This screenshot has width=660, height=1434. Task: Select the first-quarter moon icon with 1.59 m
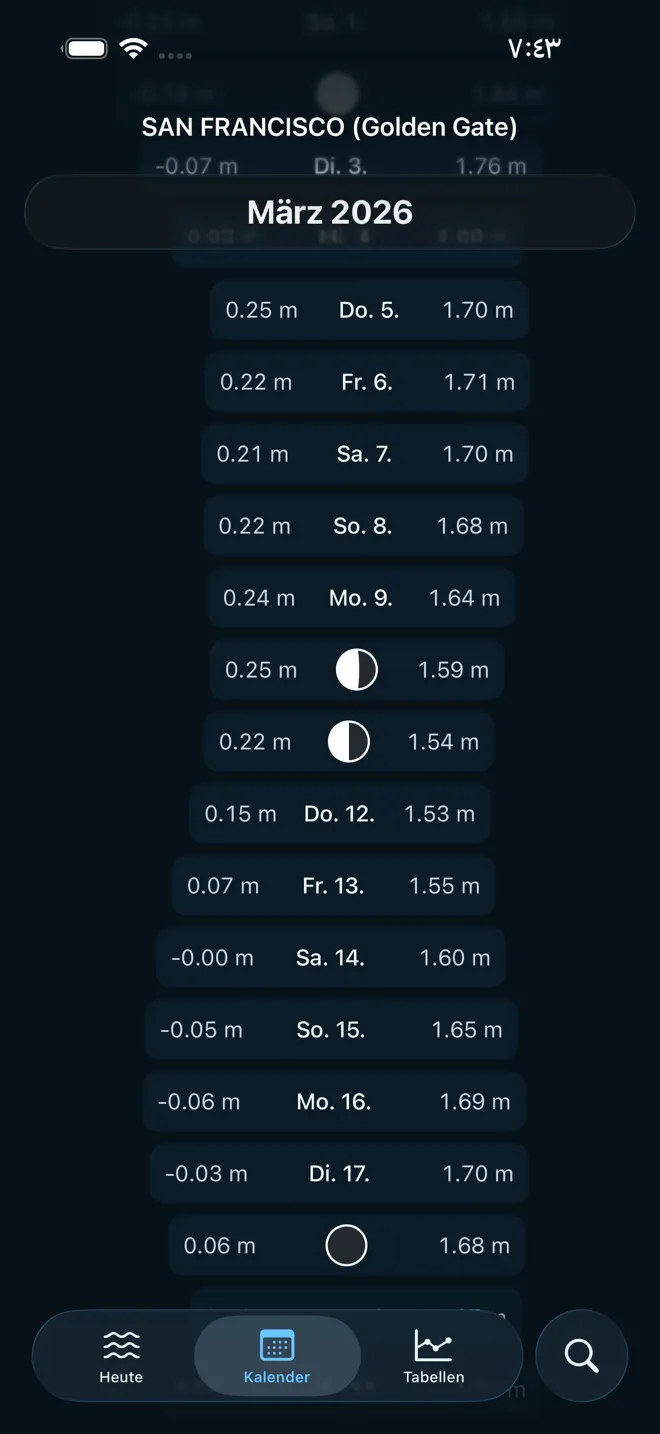coord(356,670)
